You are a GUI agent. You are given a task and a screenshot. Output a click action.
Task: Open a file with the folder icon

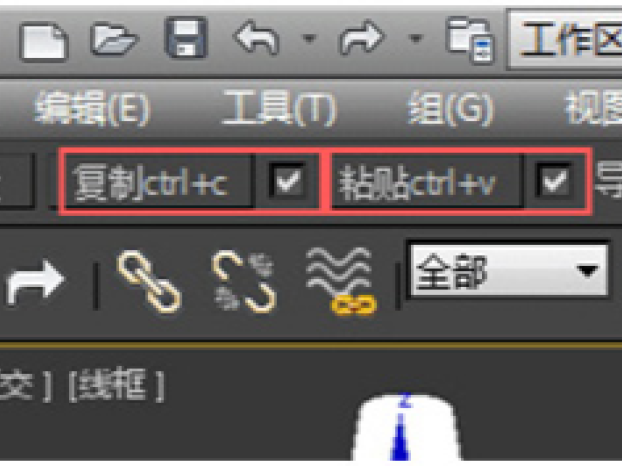point(114,39)
